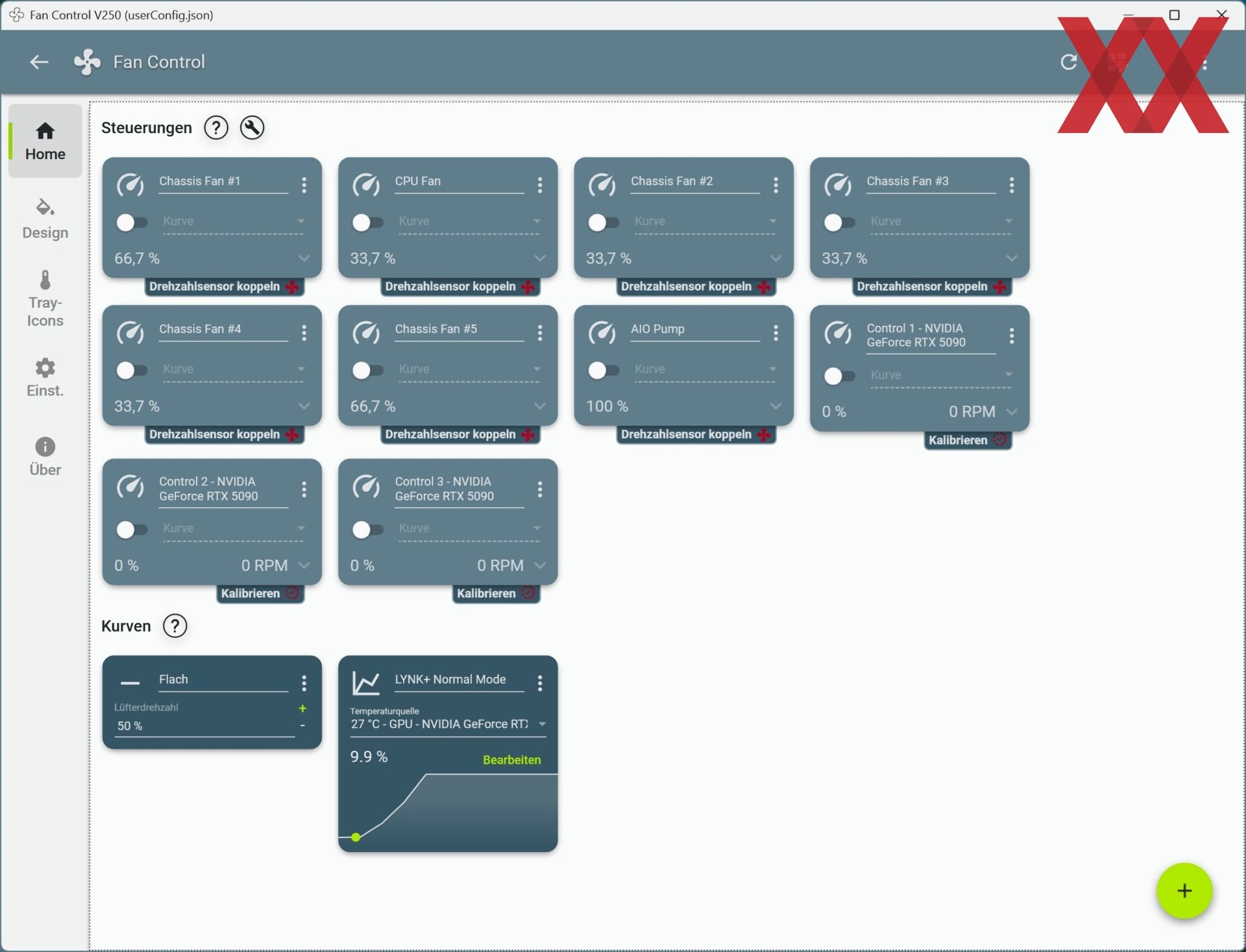This screenshot has width=1246, height=952.
Task: Click the wrench icon beside Steuerungen
Action: 252,128
